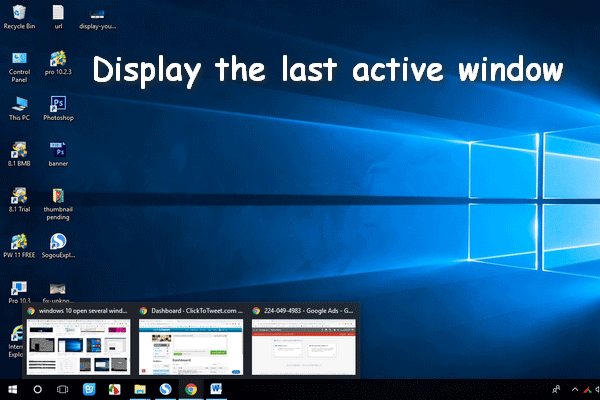Select the This PC desktop icon
Screen dimensions: 600x400
pos(19,104)
